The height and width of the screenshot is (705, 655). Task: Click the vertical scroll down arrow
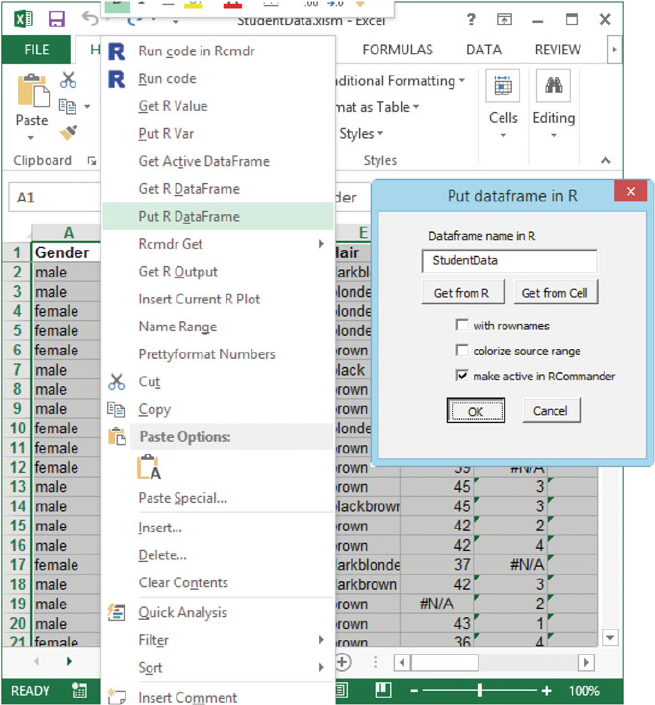610,637
